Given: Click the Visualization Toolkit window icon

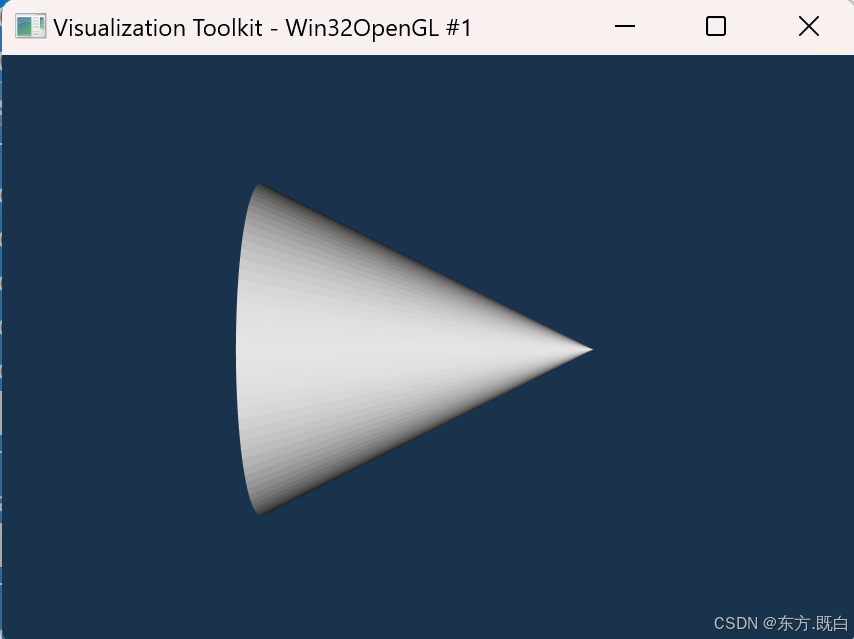Looking at the screenshot, I should tap(30, 27).
